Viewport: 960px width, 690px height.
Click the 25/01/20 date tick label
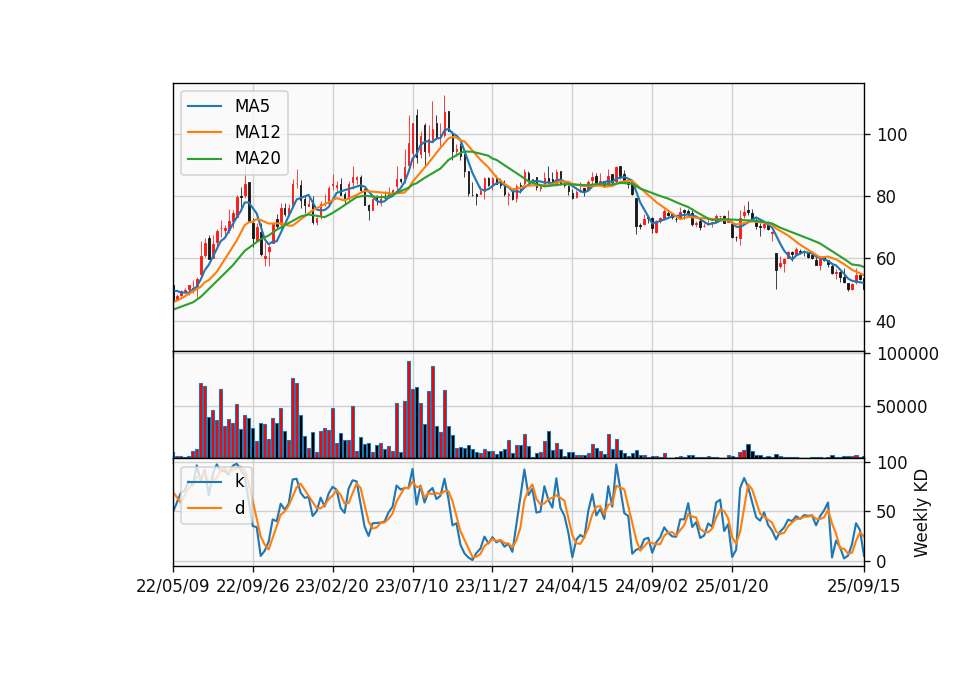[732, 586]
